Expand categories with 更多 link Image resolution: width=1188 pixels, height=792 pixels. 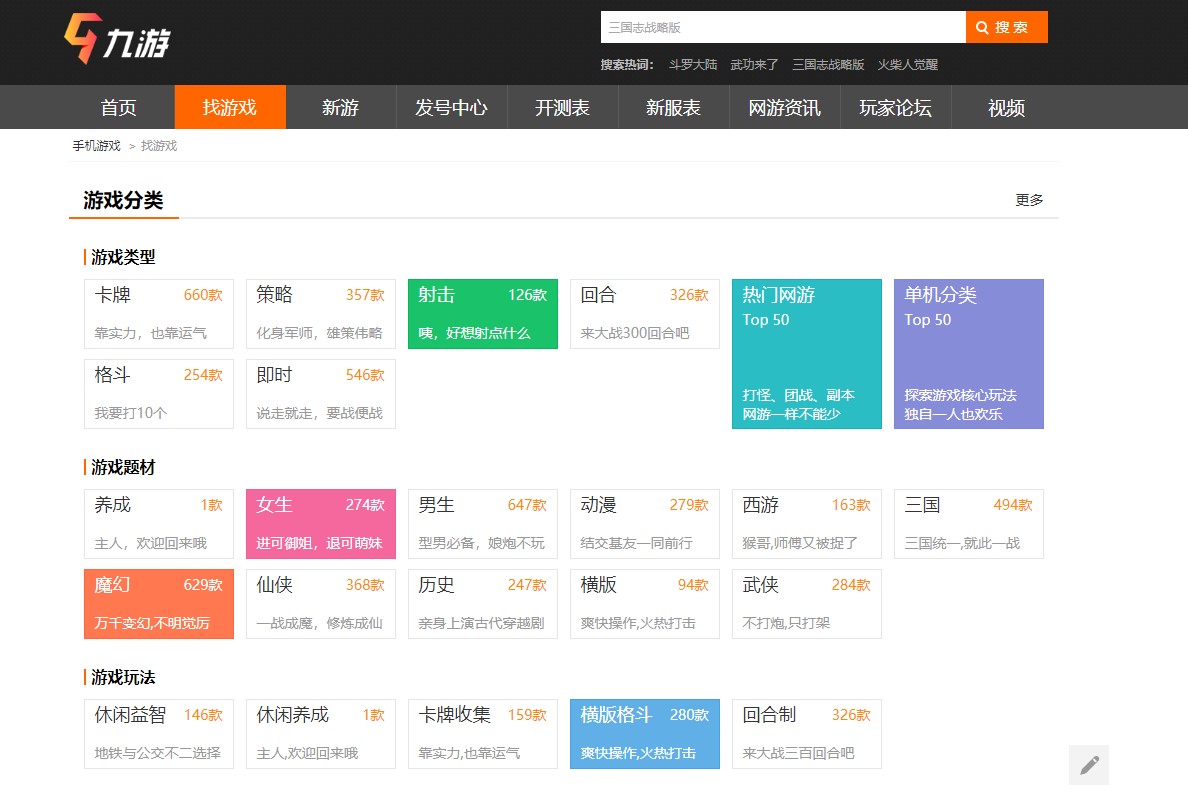click(x=1029, y=200)
